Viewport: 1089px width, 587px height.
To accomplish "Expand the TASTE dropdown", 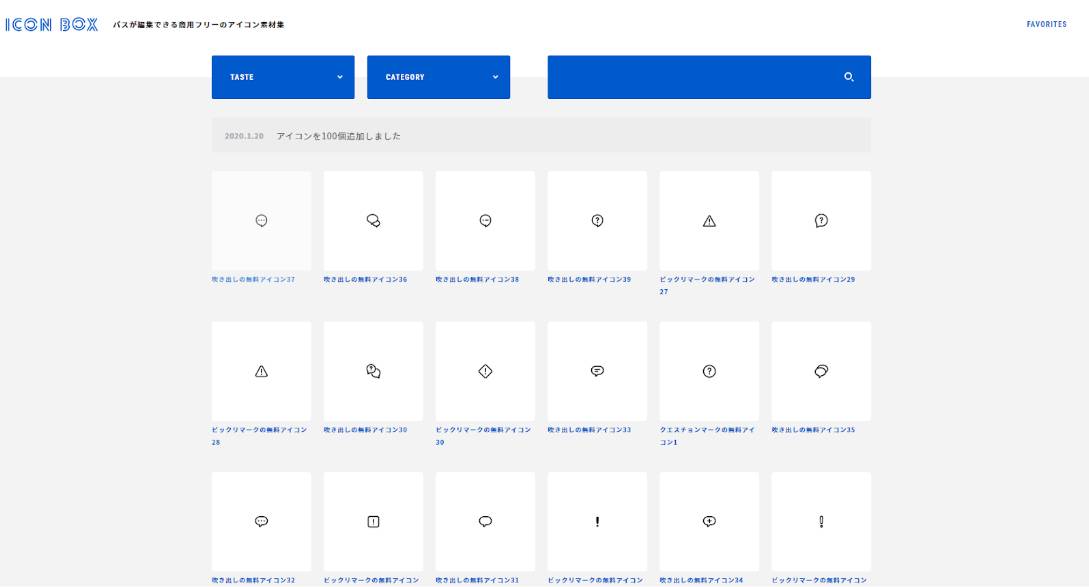I will click(x=282, y=76).
